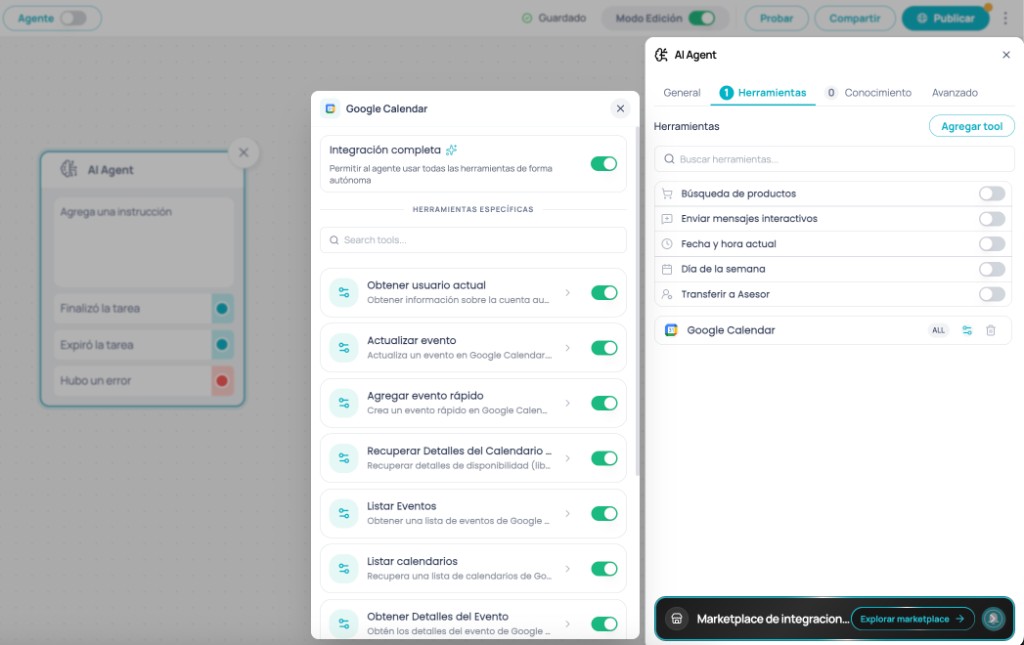Enable Fecha y hora actual tool
1024x645 pixels.
click(992, 244)
